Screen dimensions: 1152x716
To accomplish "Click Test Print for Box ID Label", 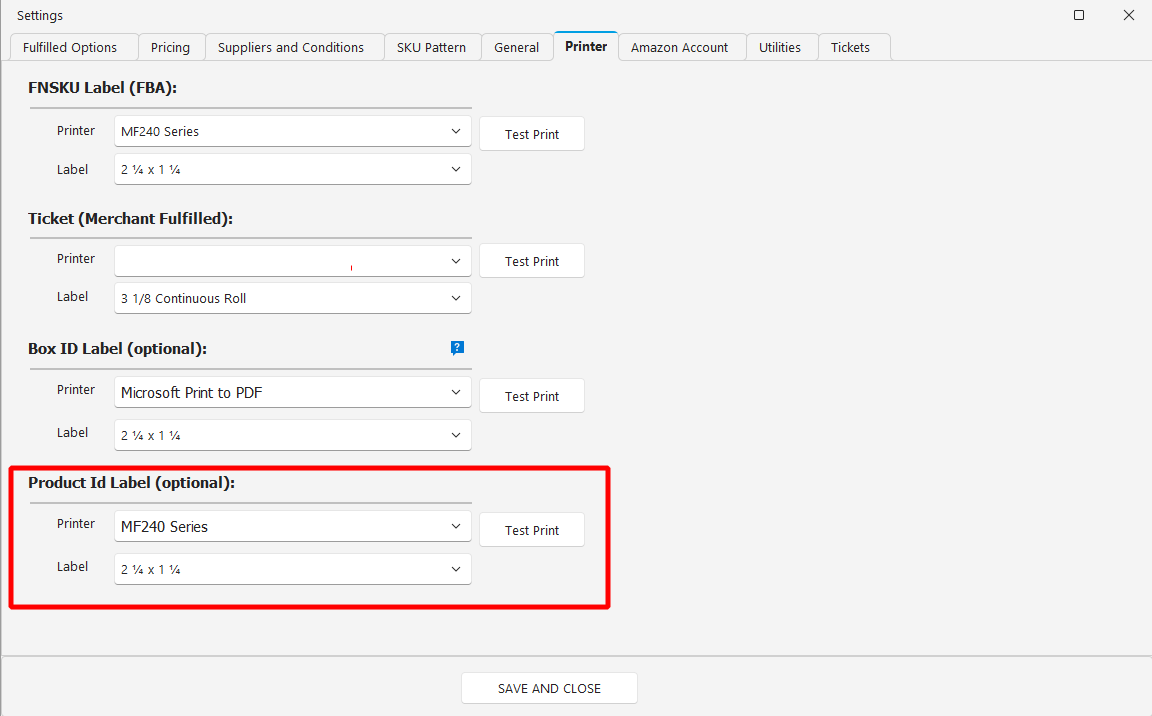I will pos(532,396).
